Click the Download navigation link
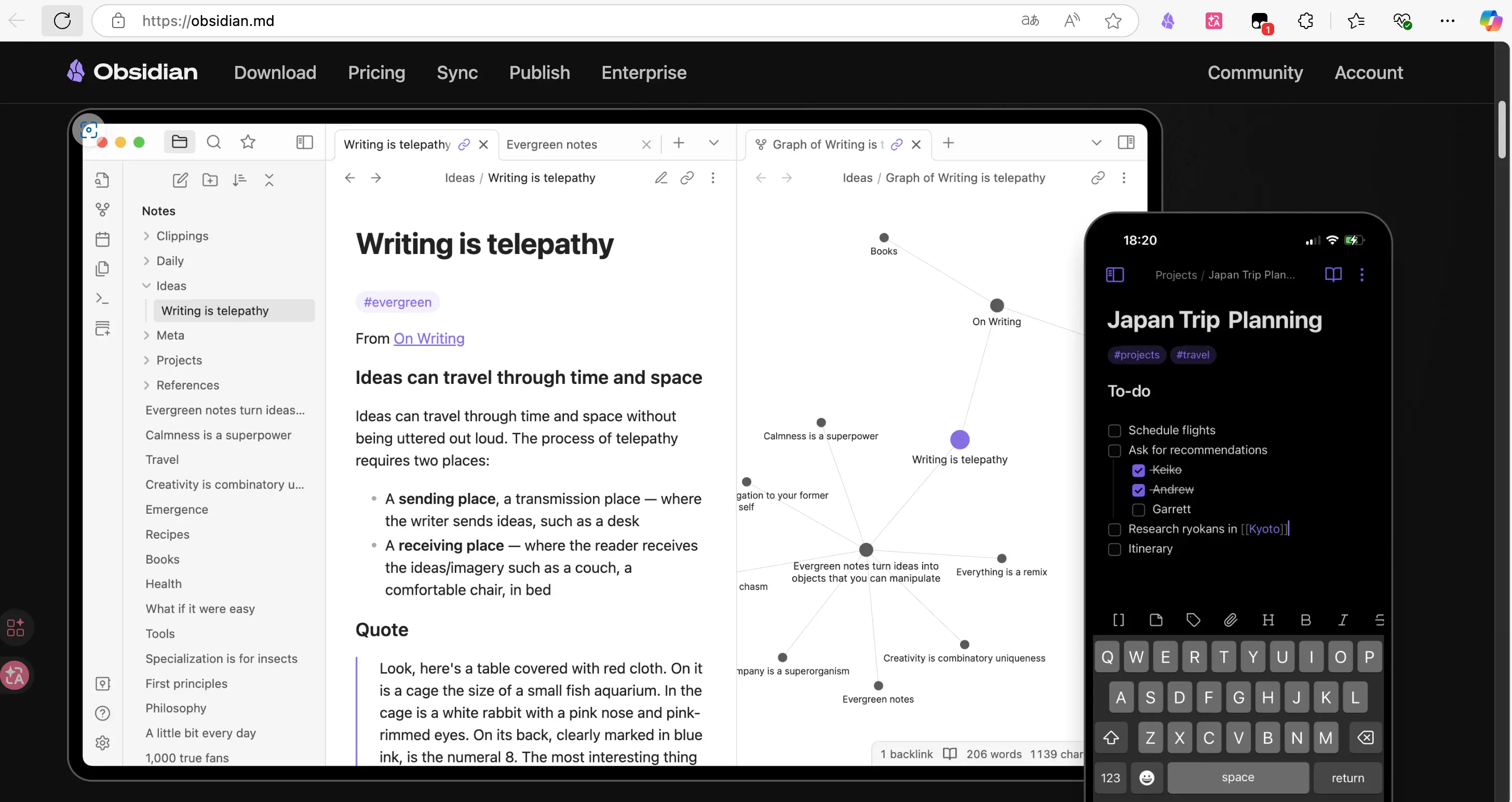1512x802 pixels. click(275, 72)
